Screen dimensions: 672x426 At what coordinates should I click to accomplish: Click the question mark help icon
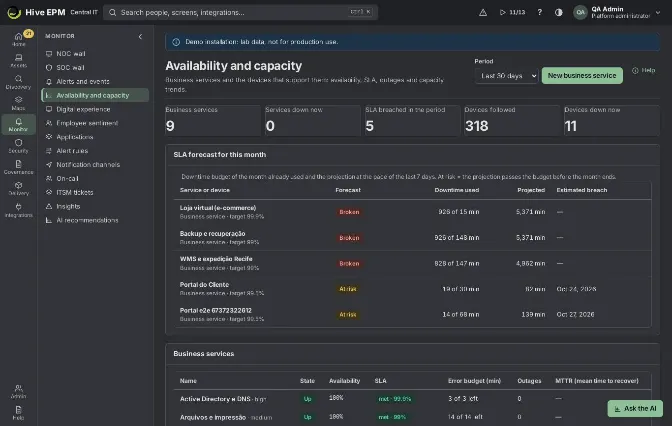pyautogui.click(x=540, y=12)
